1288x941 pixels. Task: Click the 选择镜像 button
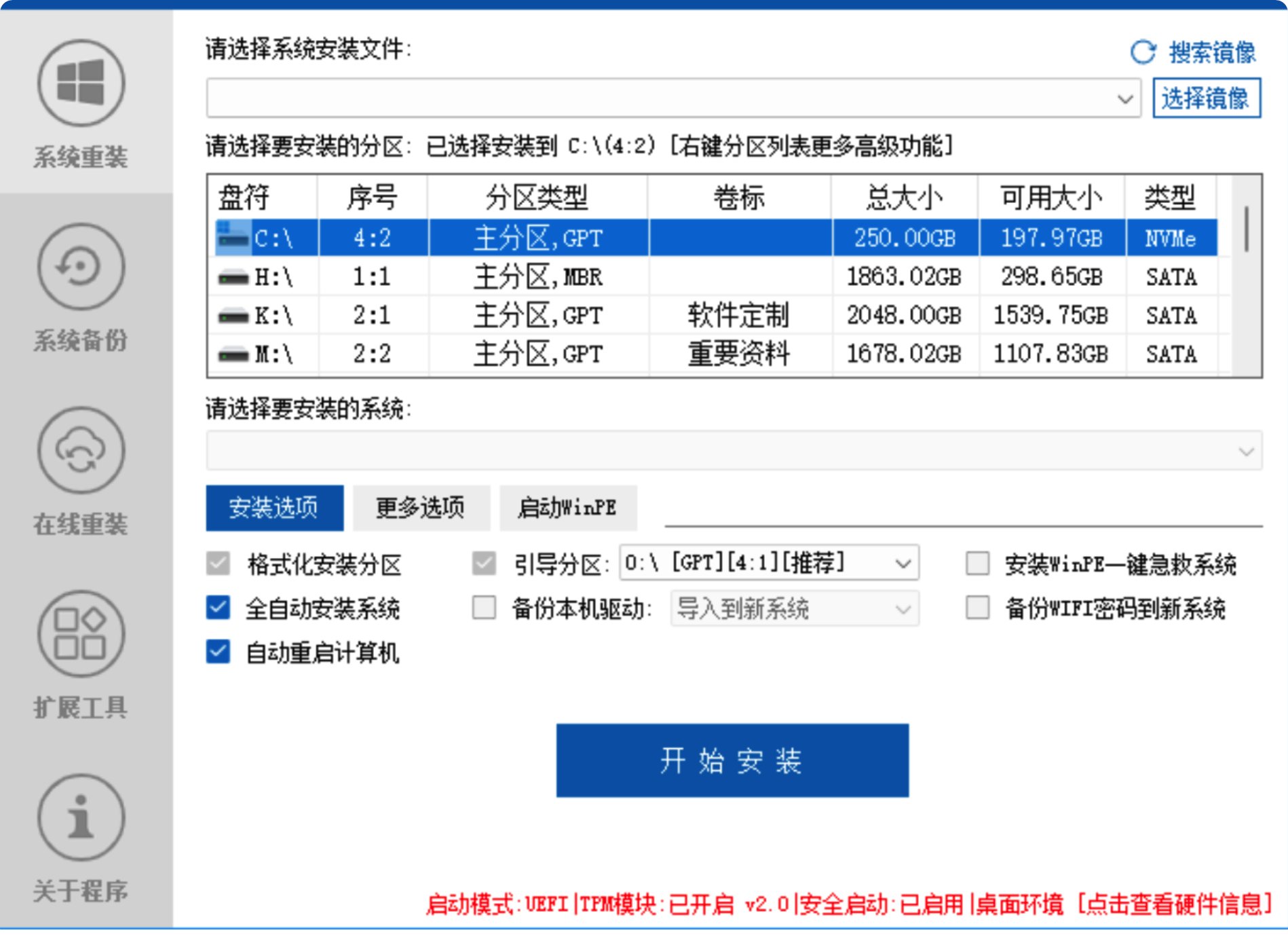coord(1207,98)
